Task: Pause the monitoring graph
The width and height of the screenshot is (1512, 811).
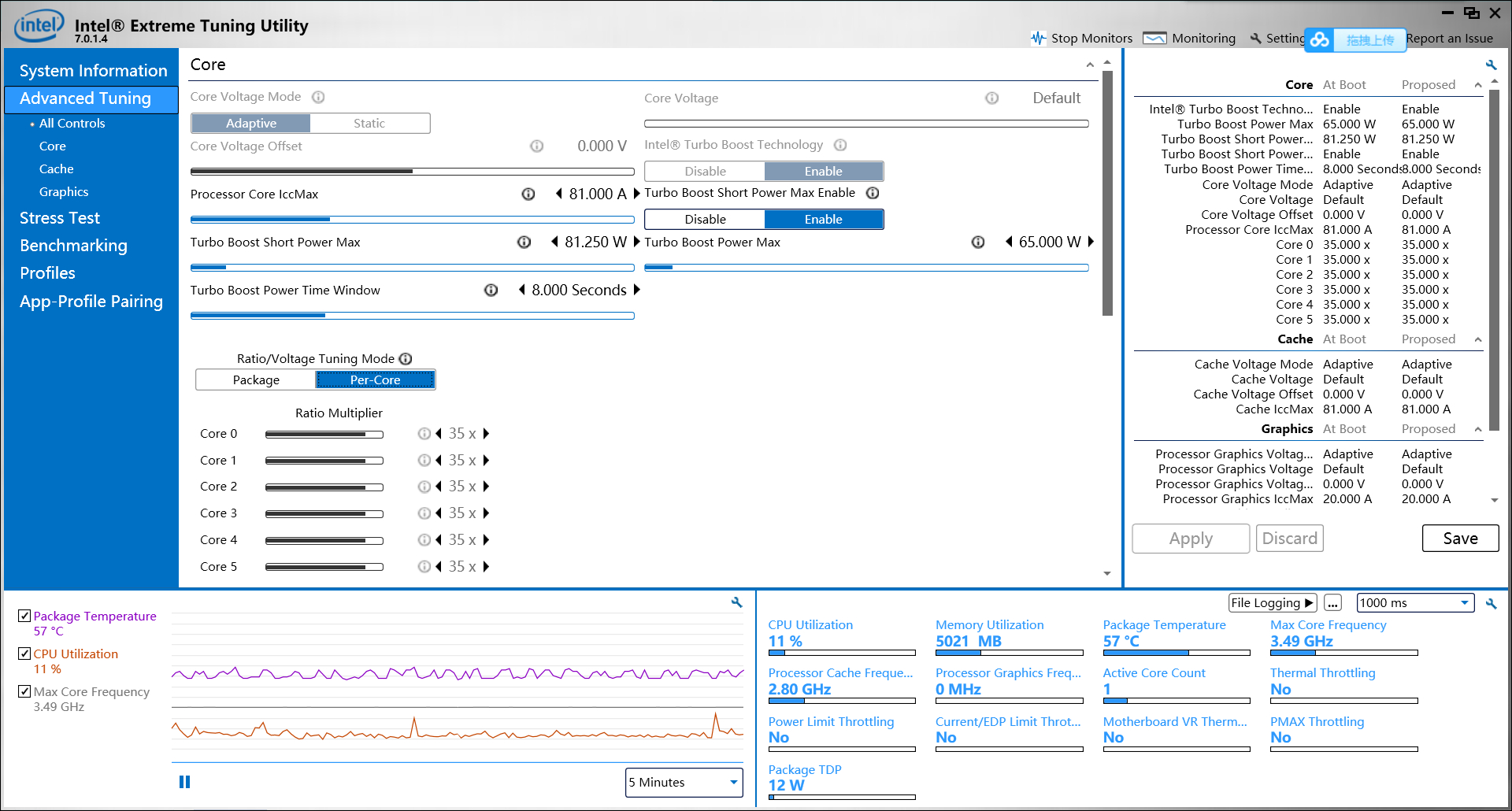Action: pos(184,782)
